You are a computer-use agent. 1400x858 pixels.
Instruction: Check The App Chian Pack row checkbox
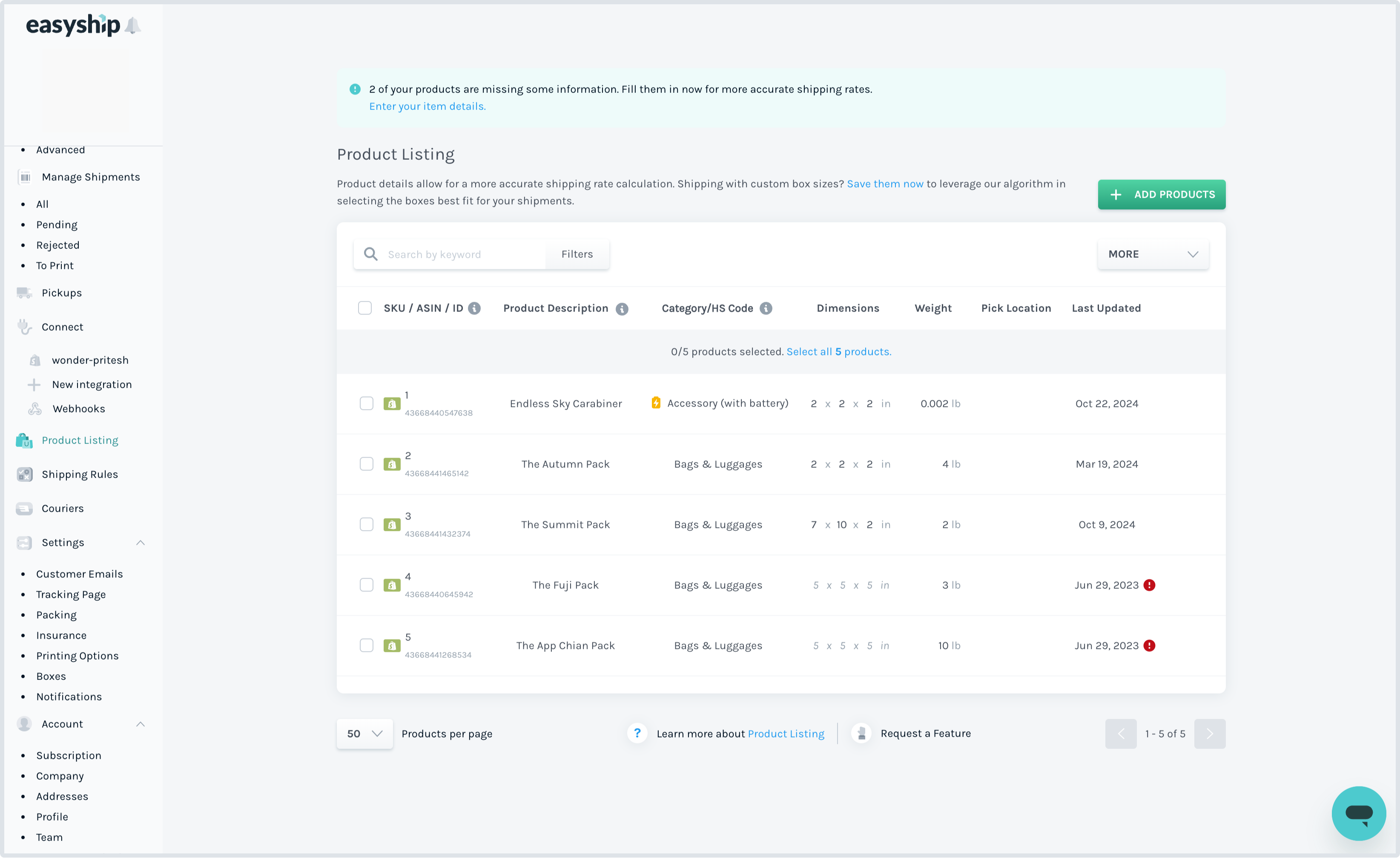[x=367, y=645]
